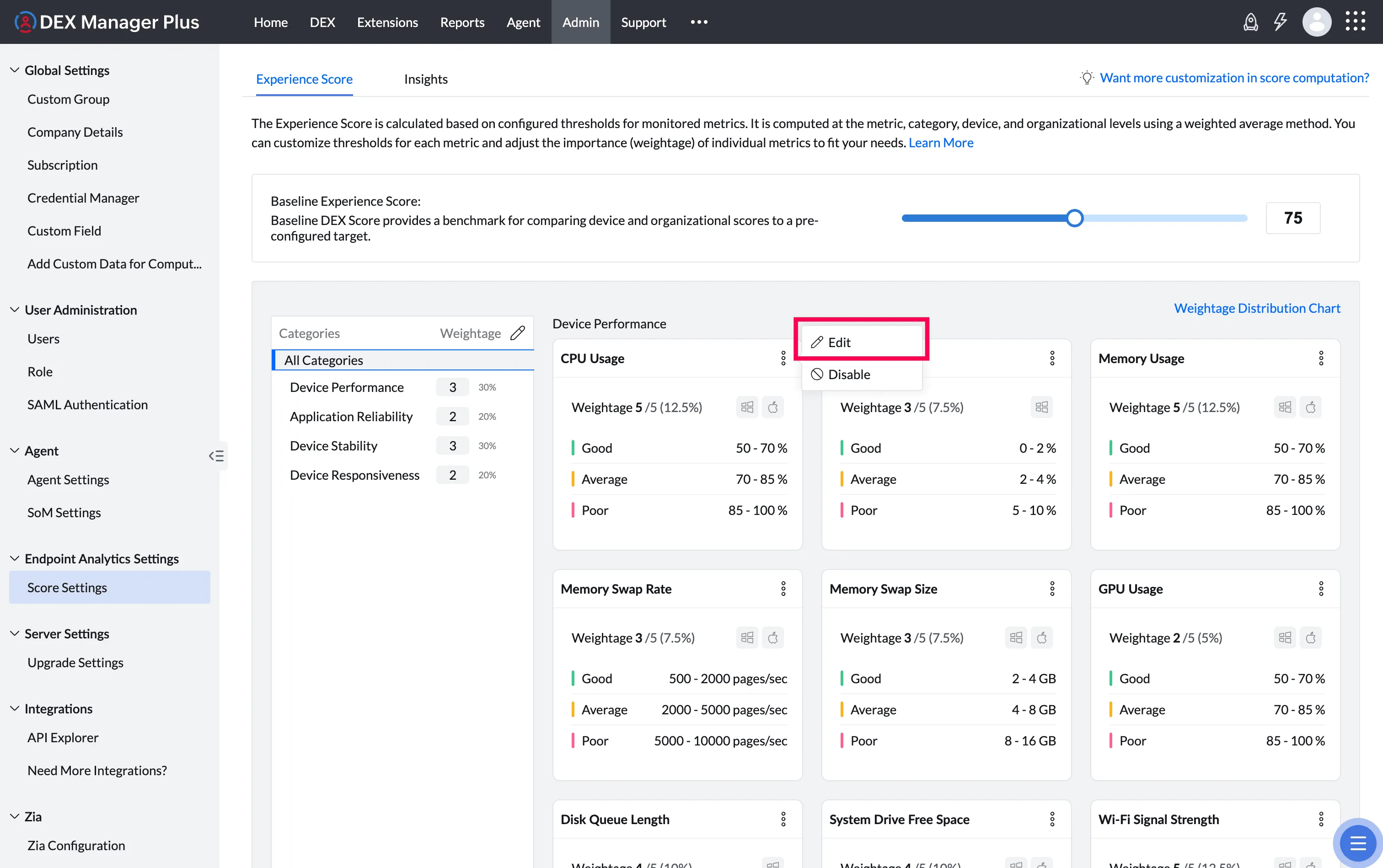
Task: Collapse the Server Settings section
Action: click(x=15, y=634)
